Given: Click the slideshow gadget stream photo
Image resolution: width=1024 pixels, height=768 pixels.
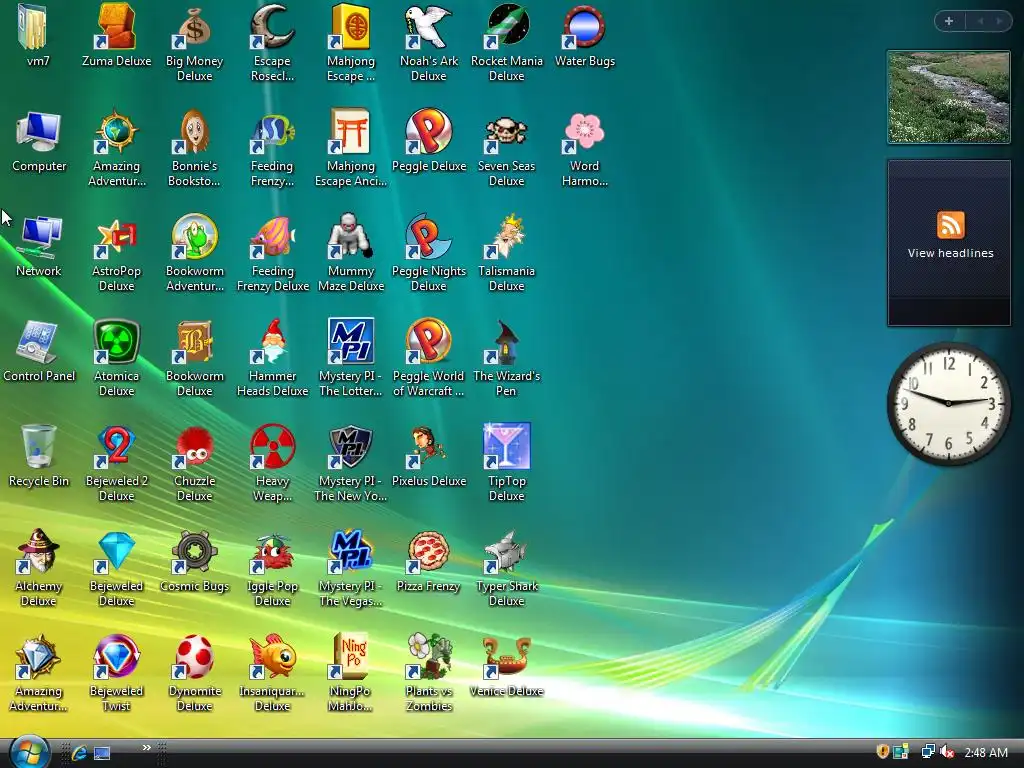Looking at the screenshot, I should [x=949, y=97].
